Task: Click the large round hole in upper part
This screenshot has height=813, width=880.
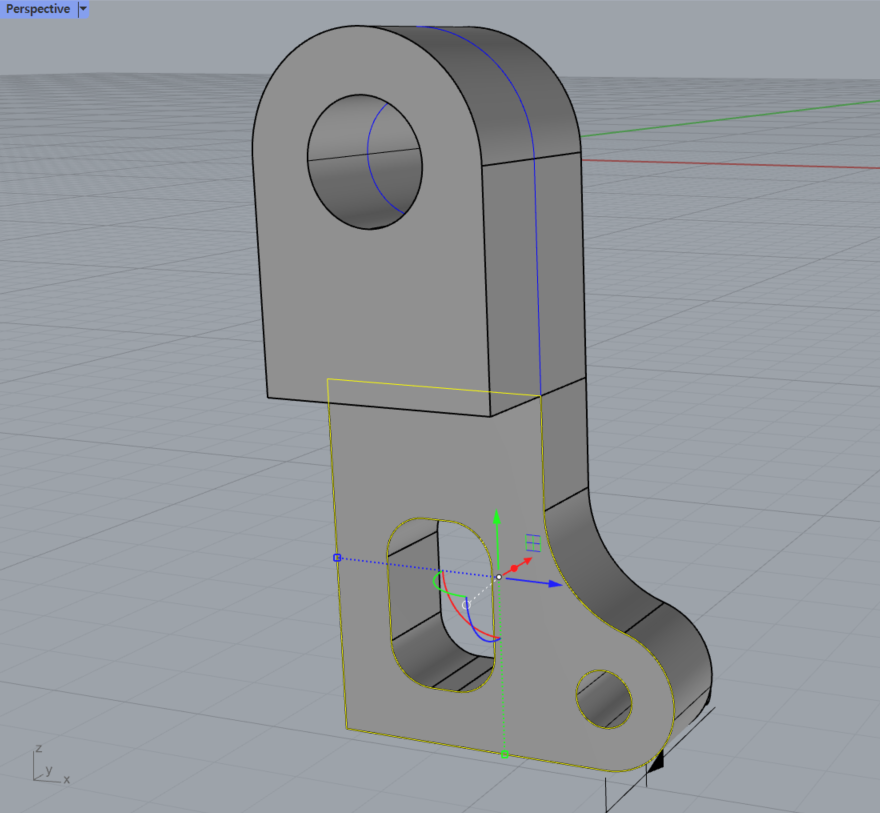Action: 365,162
